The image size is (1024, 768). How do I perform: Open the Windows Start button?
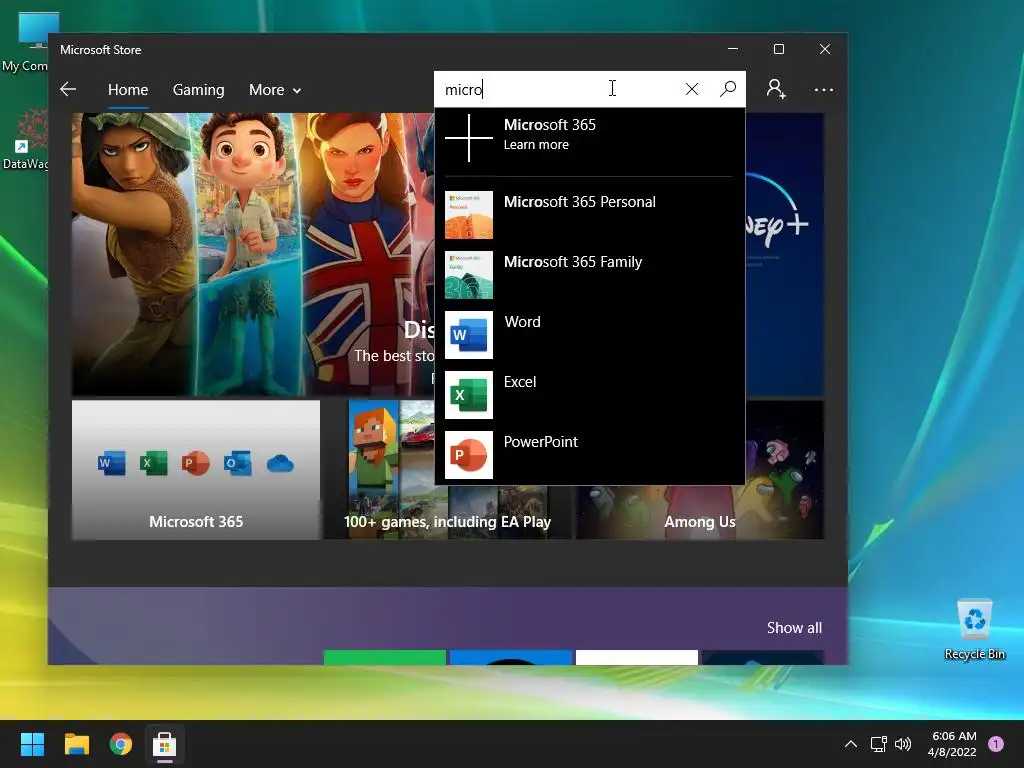pyautogui.click(x=32, y=744)
